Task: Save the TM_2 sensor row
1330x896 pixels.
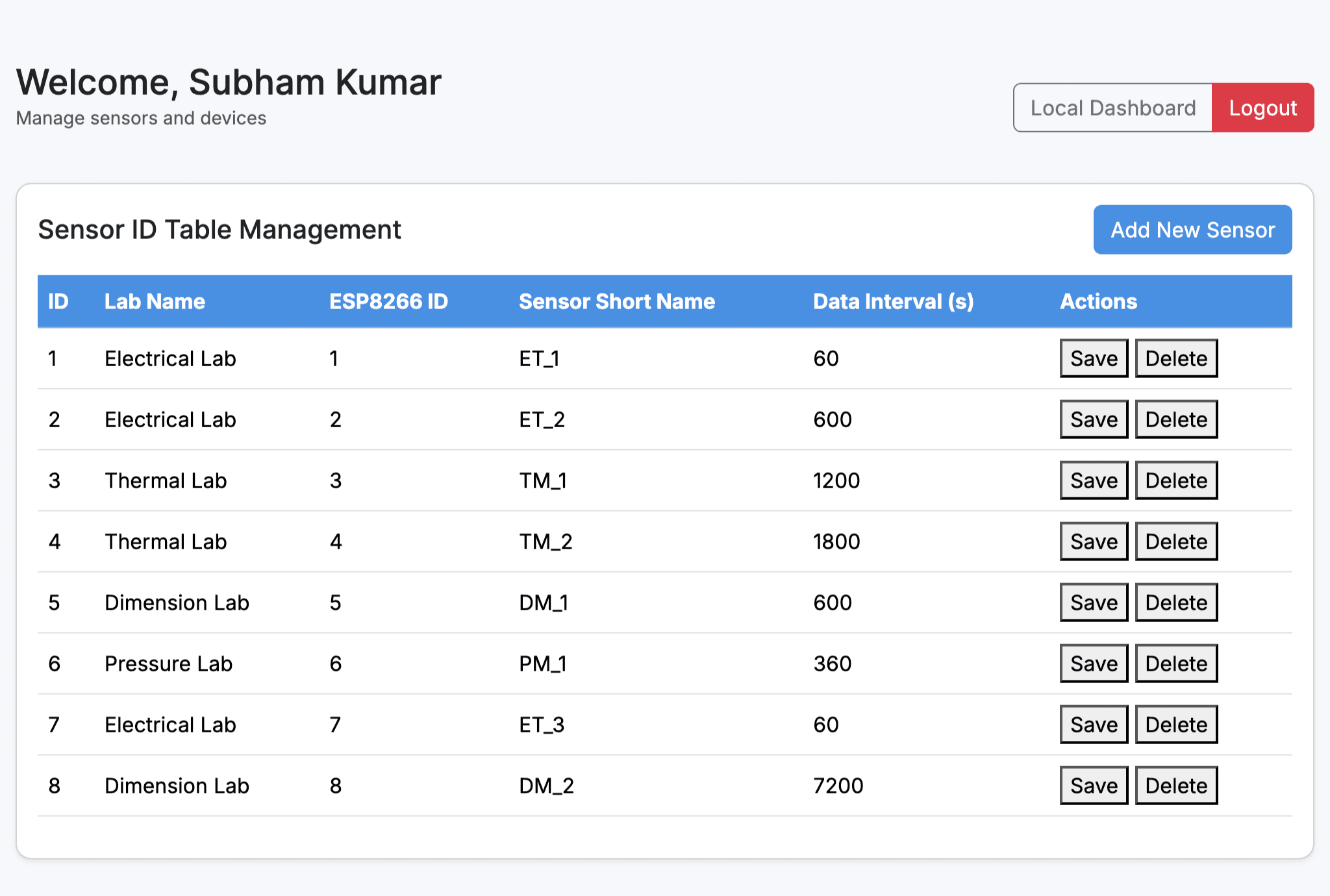Action: (x=1094, y=541)
